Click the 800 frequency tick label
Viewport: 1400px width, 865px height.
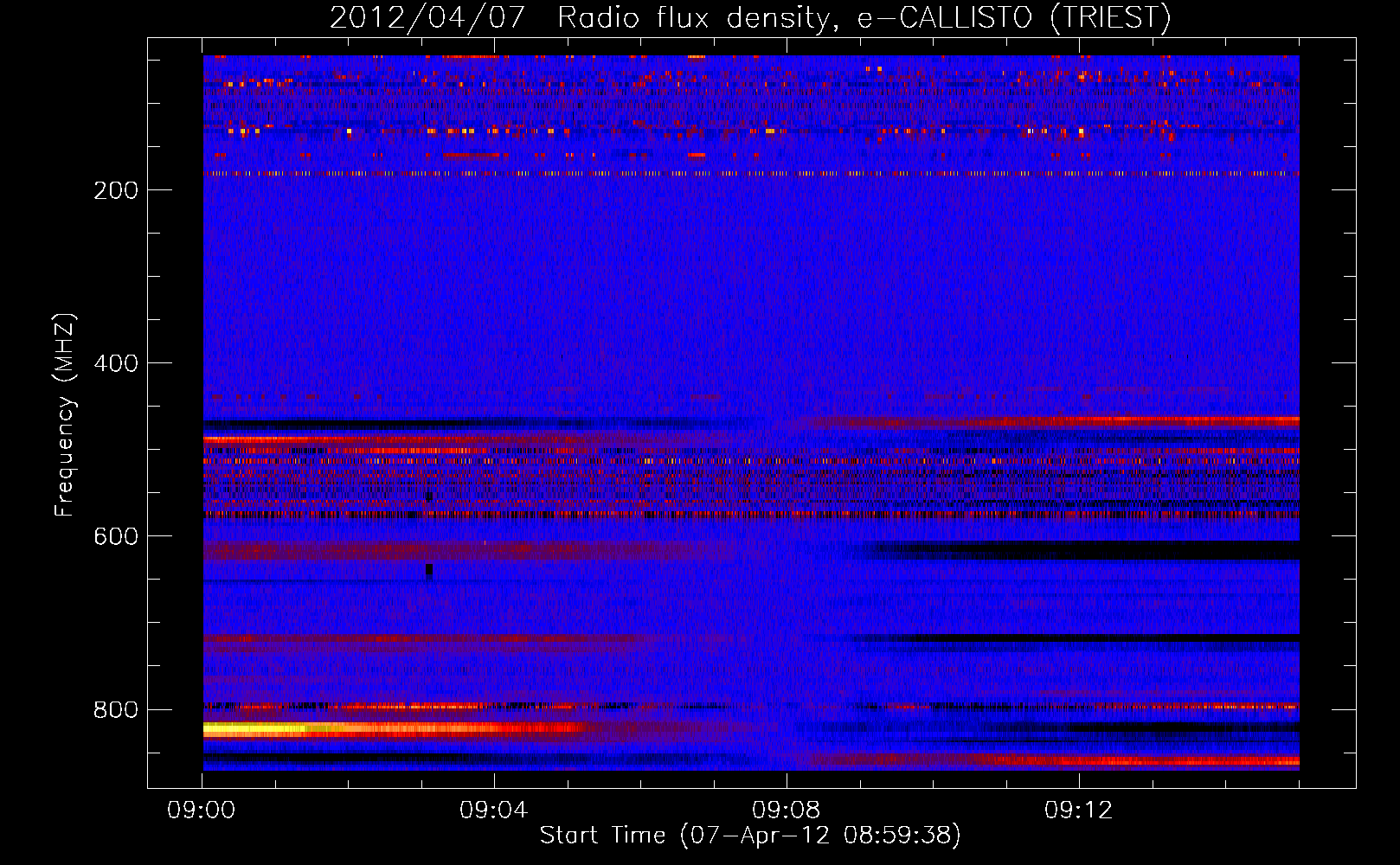[116, 709]
